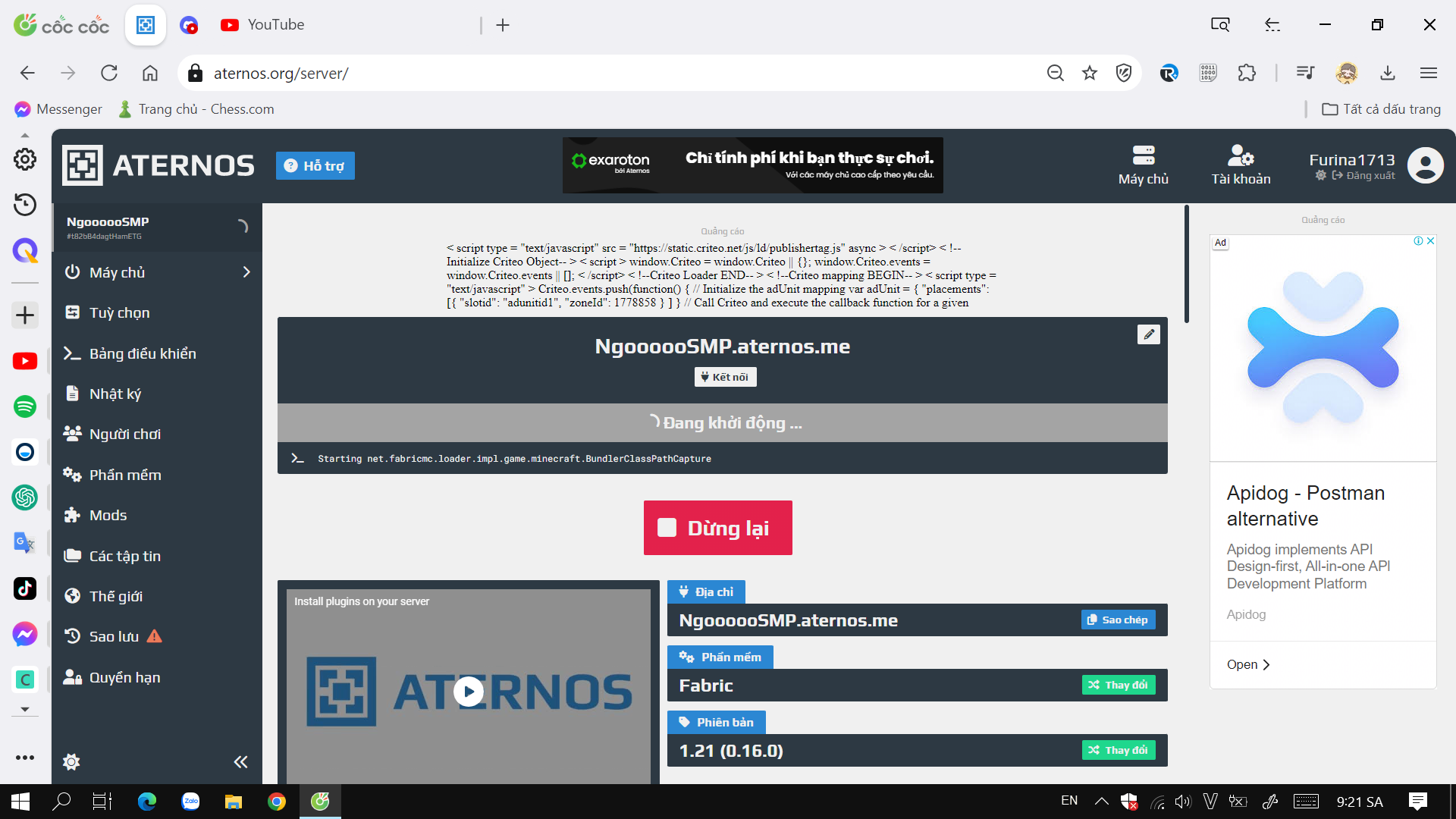This screenshot has height=819, width=1456.
Task: Click the Hỗ trợ help button
Action: coord(315,166)
